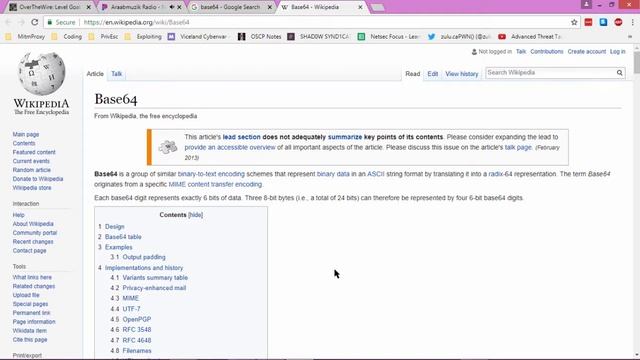Select the Article tab
Screen dimensions: 640x360
click(95, 74)
